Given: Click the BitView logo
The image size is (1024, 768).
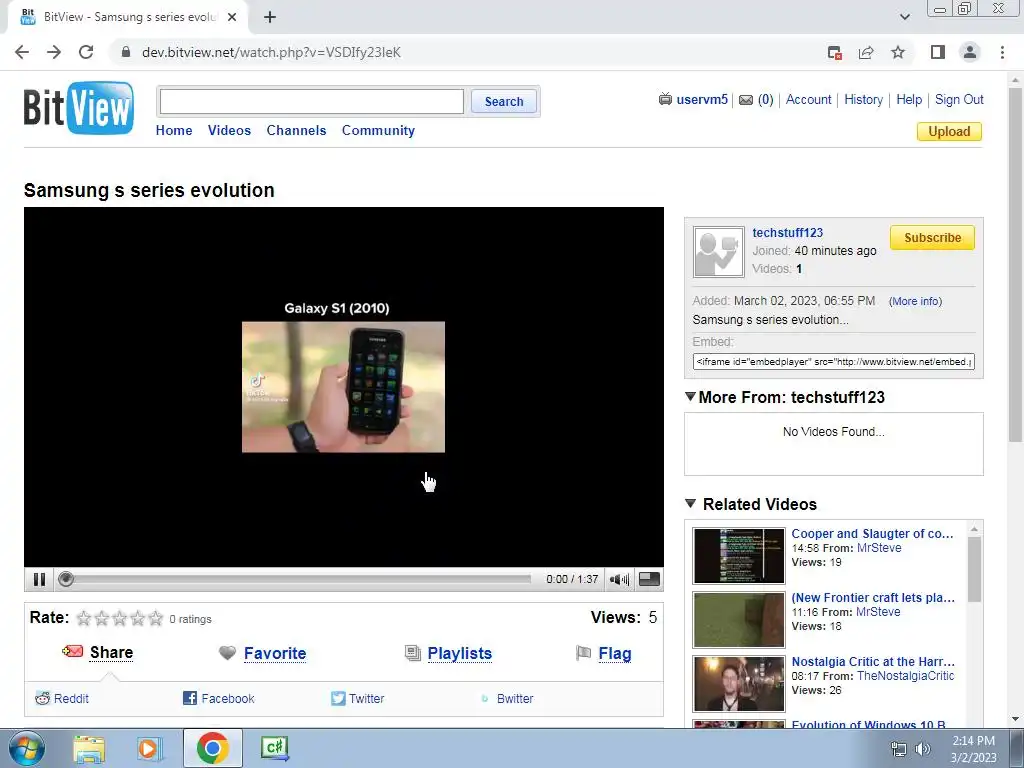Looking at the screenshot, I should pyautogui.click(x=79, y=108).
